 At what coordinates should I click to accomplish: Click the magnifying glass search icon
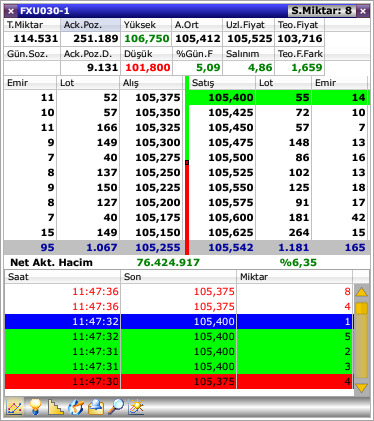pos(116,407)
